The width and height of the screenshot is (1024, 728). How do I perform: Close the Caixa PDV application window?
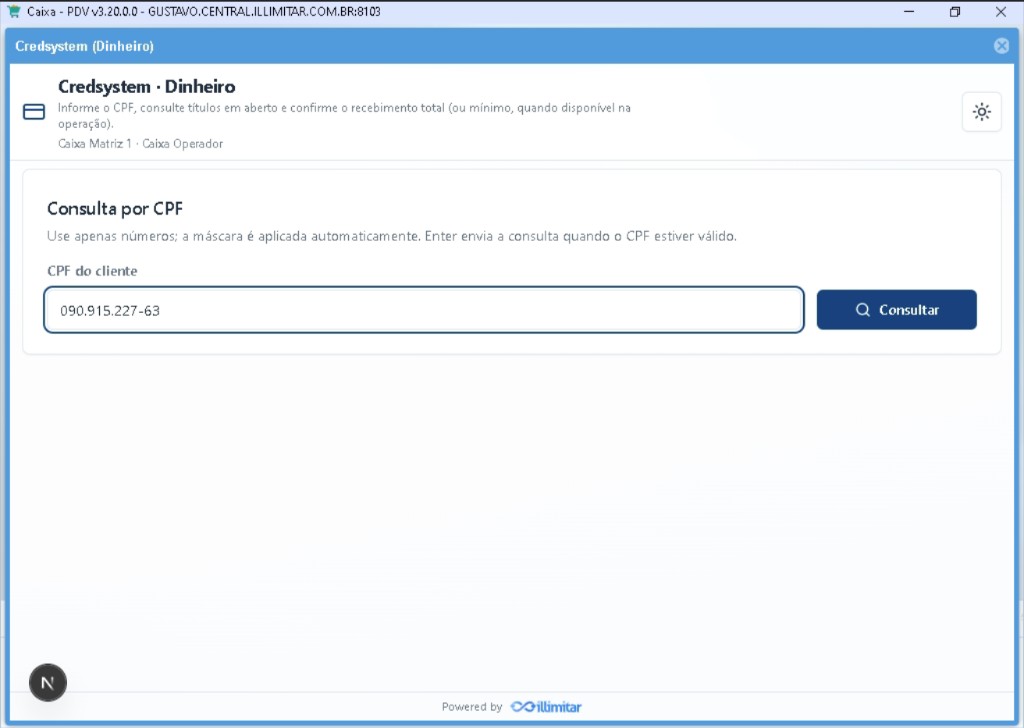tap(1000, 12)
